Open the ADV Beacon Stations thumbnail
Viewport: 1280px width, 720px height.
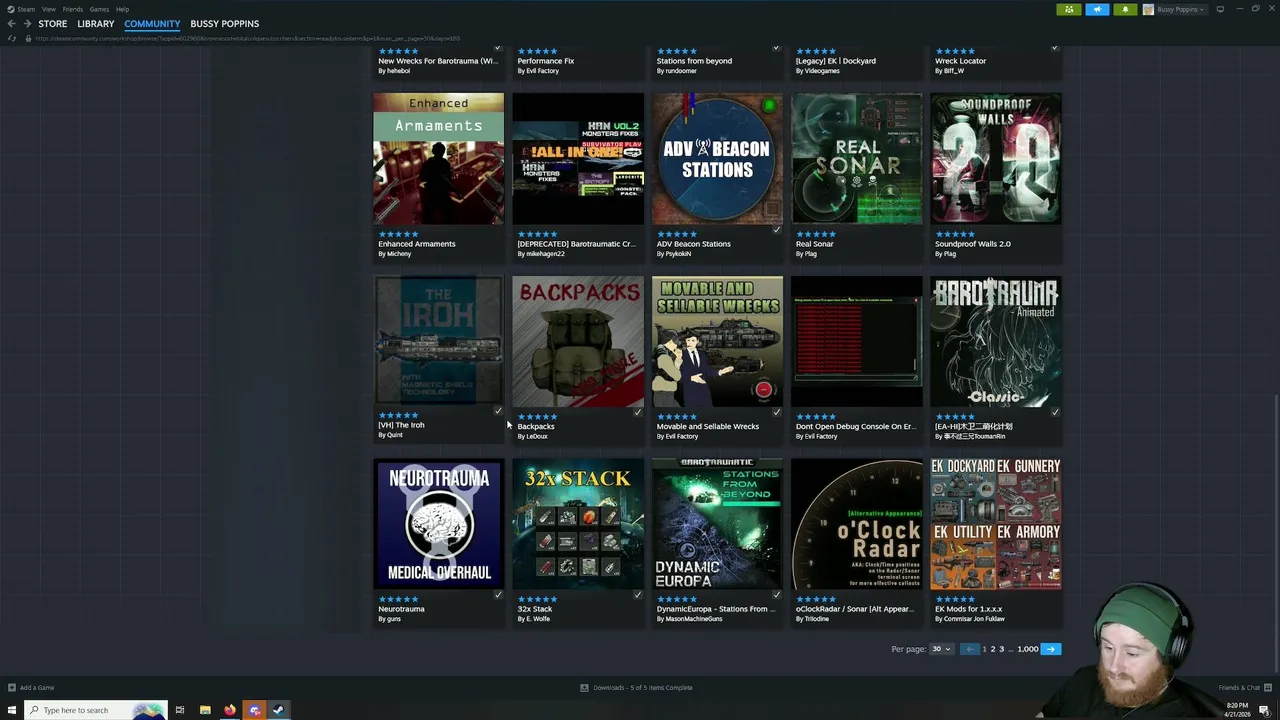[x=717, y=159]
